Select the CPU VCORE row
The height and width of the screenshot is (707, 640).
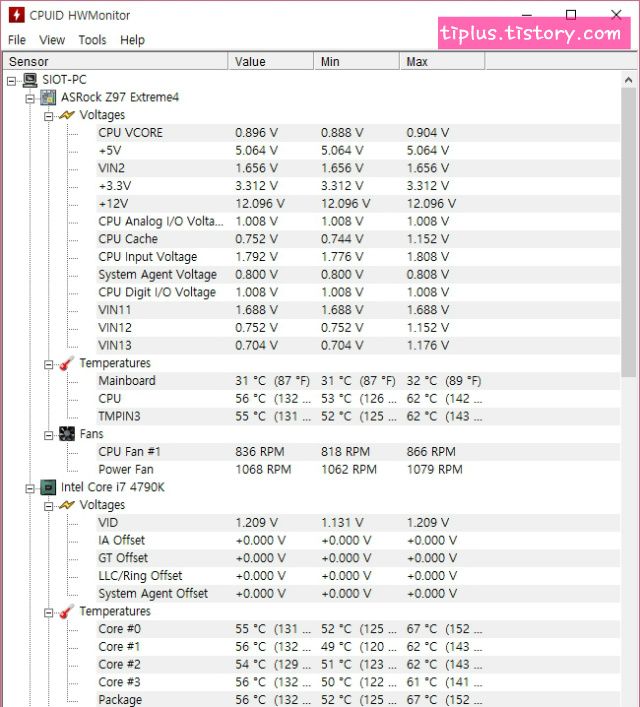(x=358, y=133)
